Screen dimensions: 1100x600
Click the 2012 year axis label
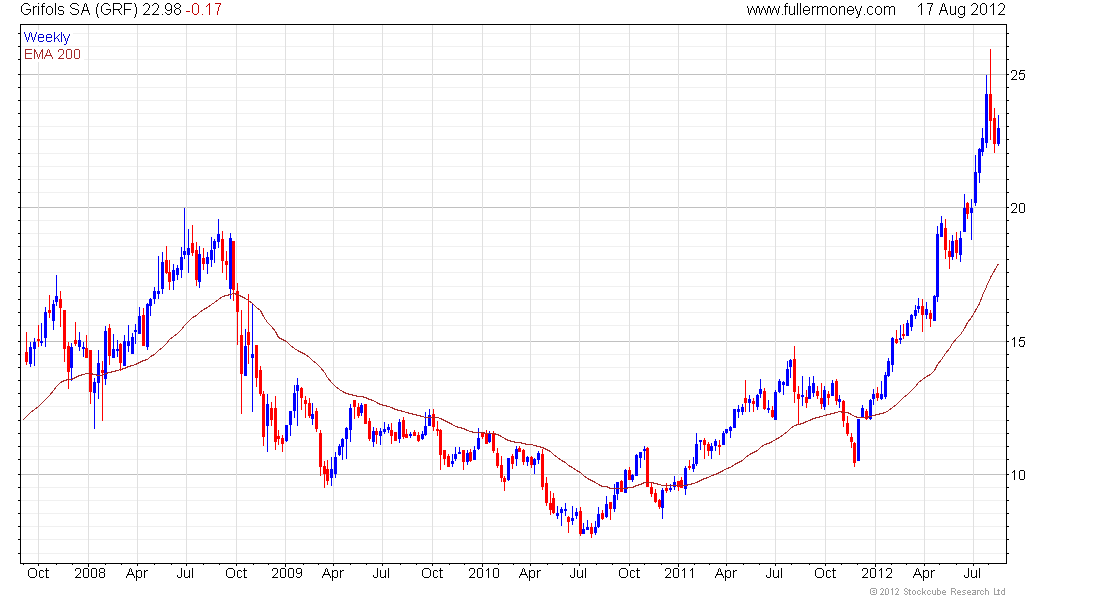(877, 573)
